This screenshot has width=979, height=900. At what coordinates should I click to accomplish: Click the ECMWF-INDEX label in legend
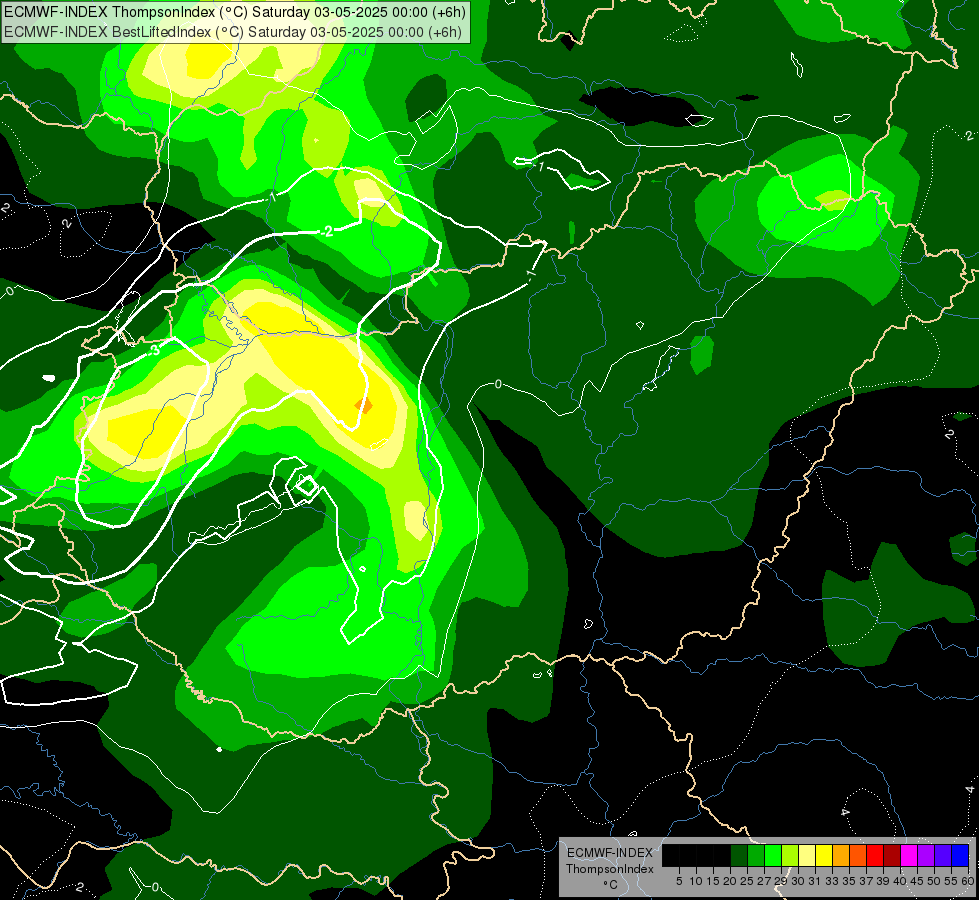tap(610, 853)
